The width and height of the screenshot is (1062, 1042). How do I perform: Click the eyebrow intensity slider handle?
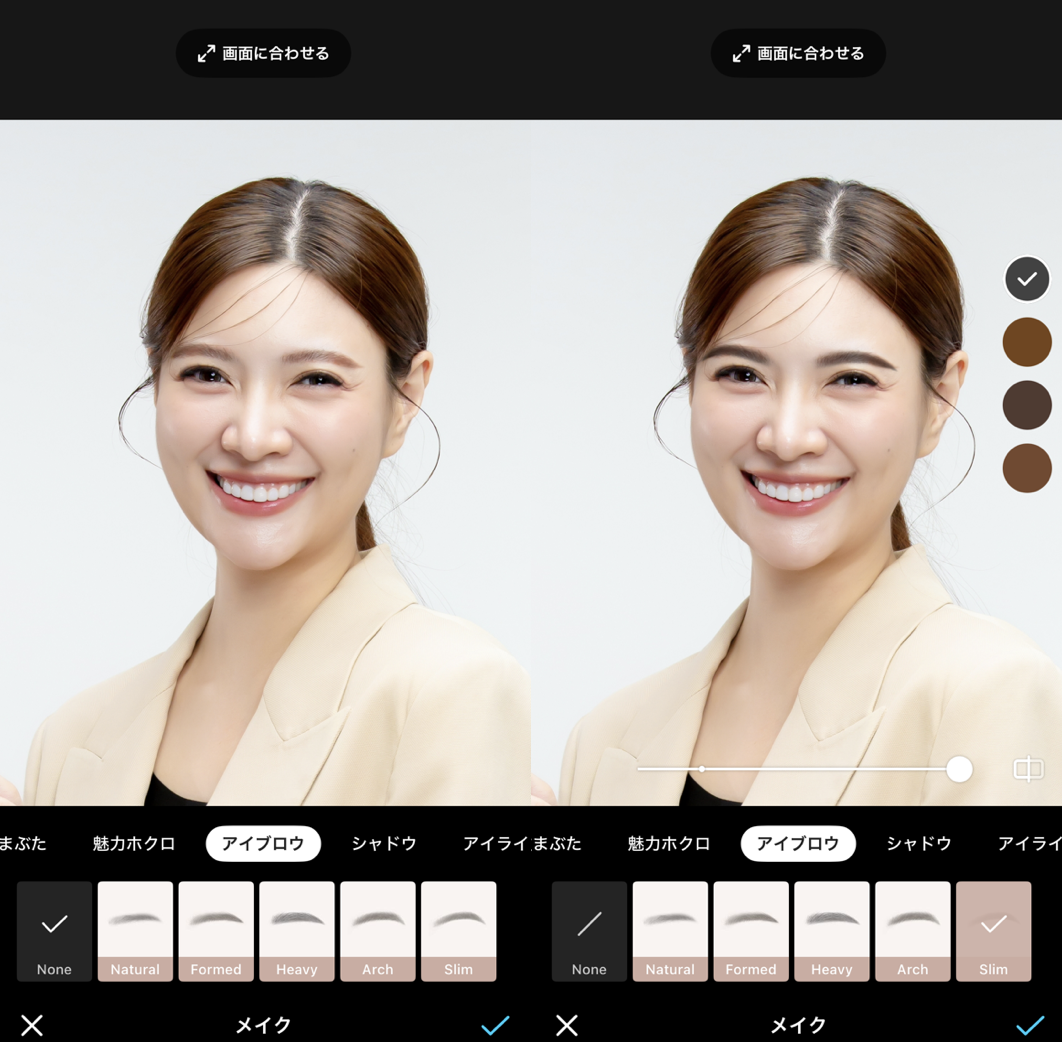pyautogui.click(x=959, y=769)
